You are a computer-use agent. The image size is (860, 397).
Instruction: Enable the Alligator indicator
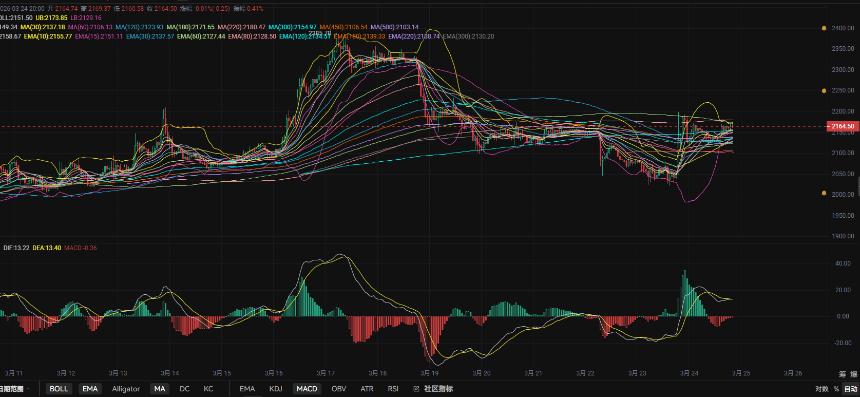click(126, 389)
